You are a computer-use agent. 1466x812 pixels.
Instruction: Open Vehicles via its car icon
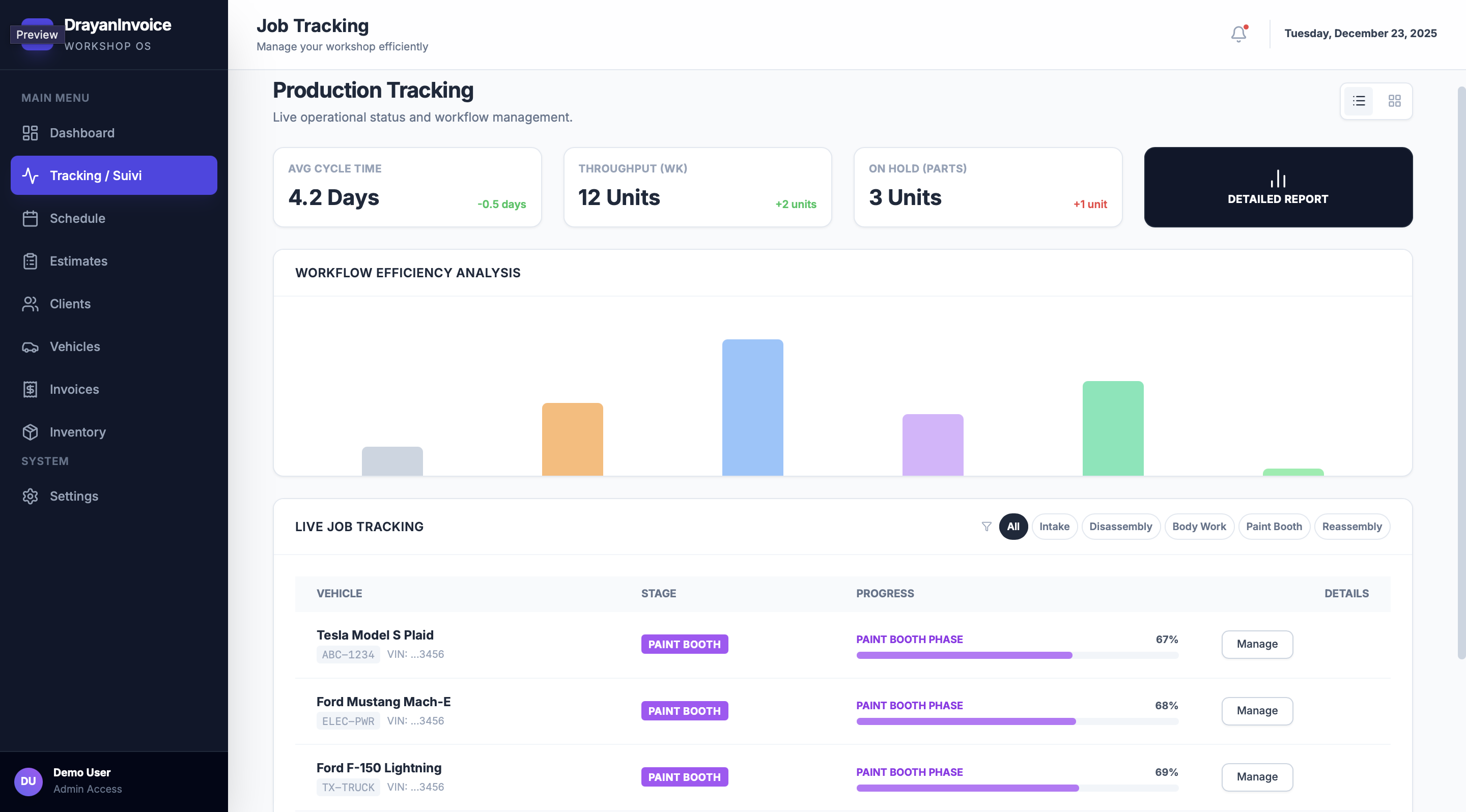30,347
